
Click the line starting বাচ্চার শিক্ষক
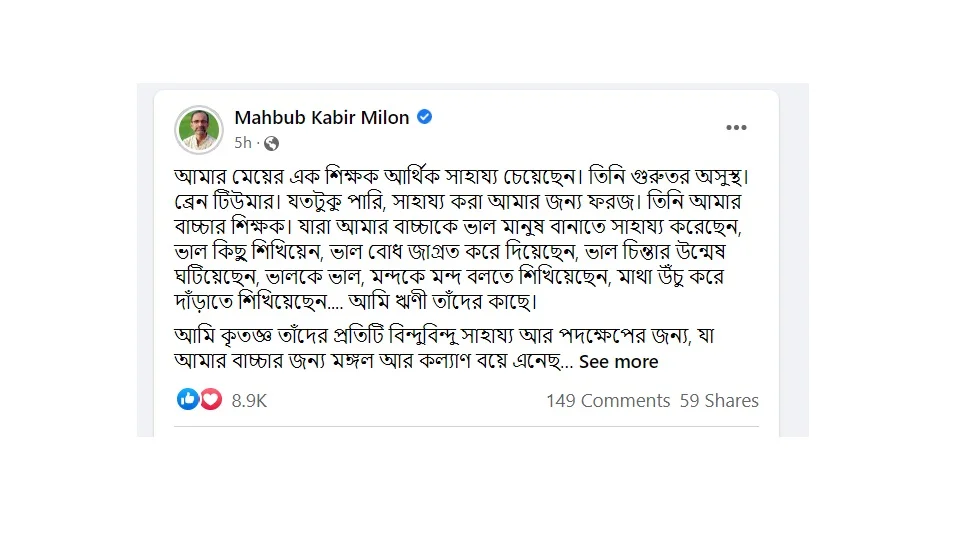458,227
